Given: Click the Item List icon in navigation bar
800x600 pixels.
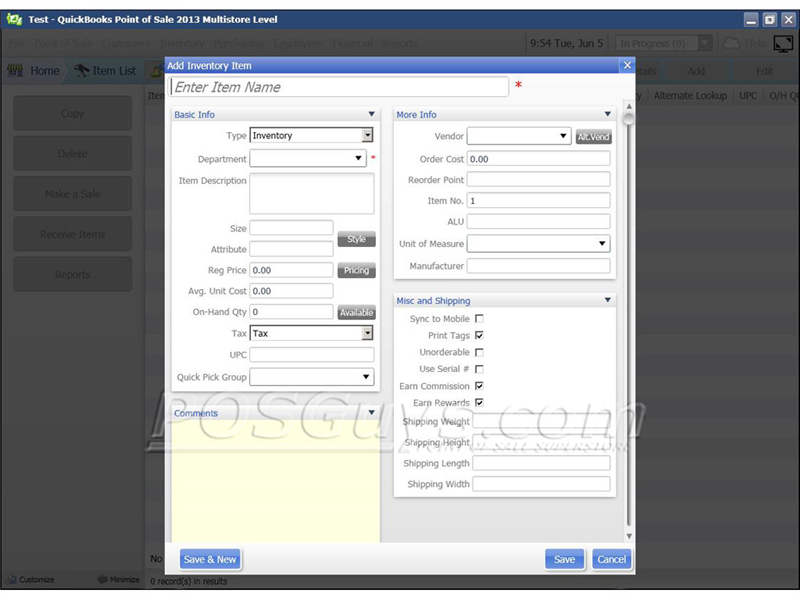Looking at the screenshot, I should pyautogui.click(x=82, y=70).
